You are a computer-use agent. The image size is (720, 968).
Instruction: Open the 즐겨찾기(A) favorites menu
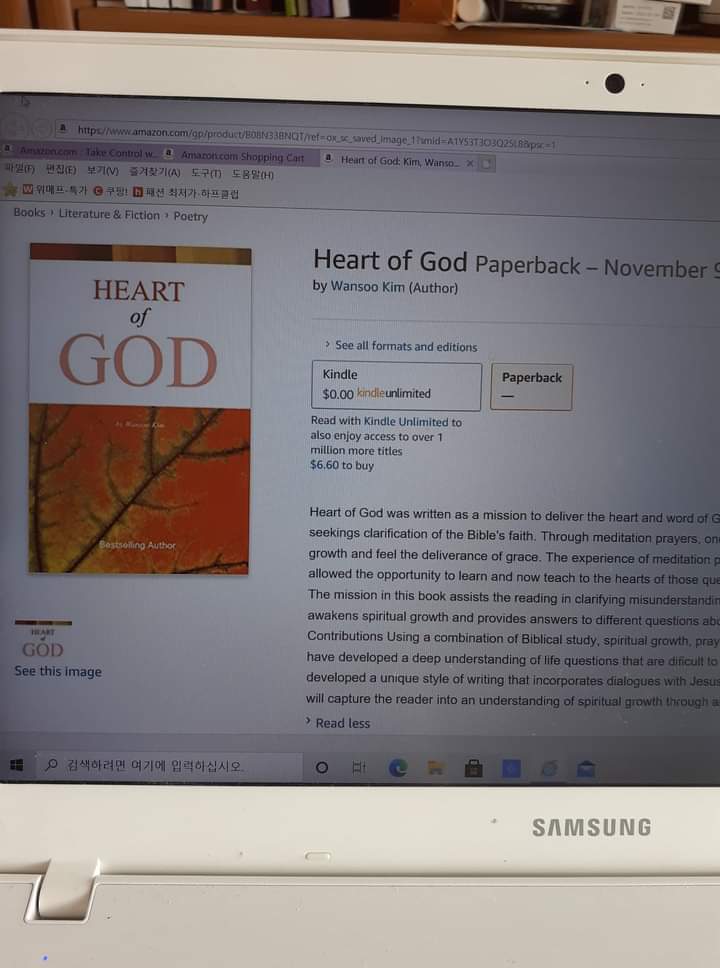pos(154,172)
